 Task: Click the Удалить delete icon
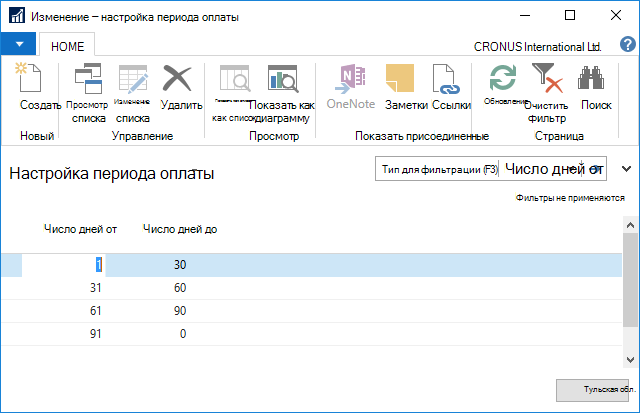click(x=177, y=78)
